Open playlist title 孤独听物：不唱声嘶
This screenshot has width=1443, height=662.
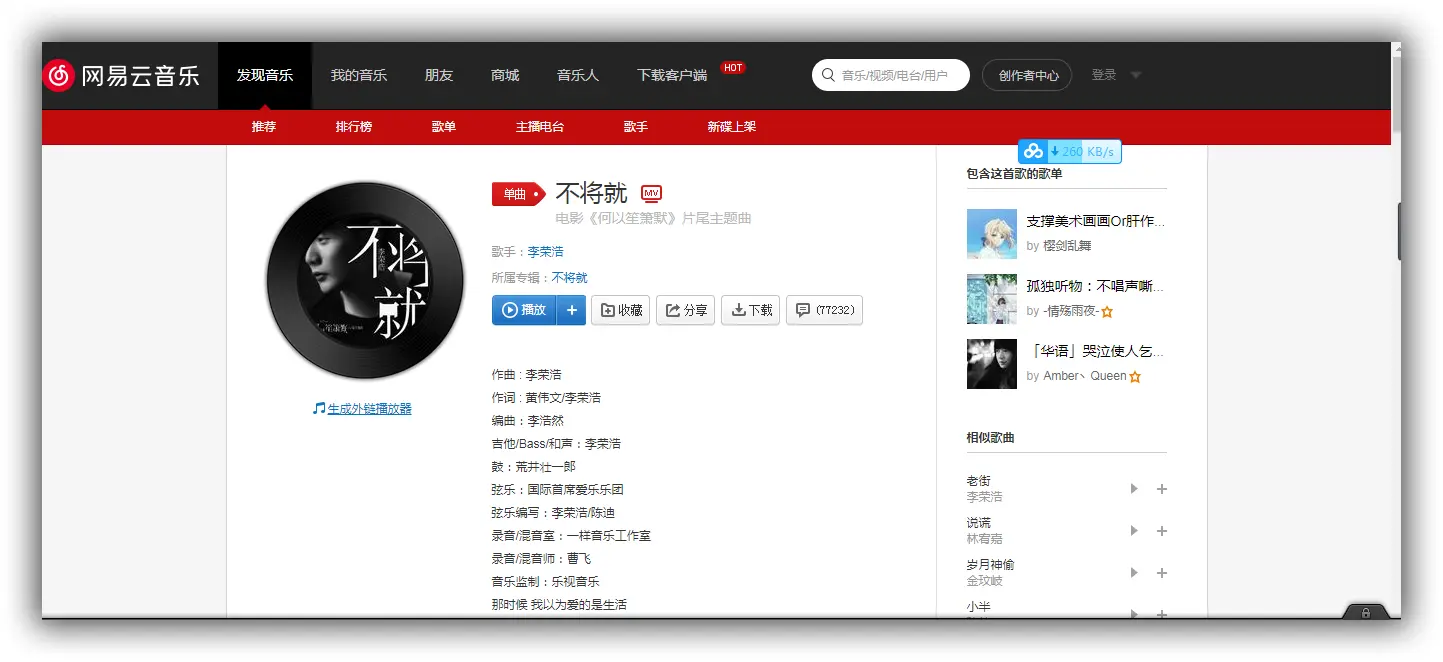click(1096, 286)
